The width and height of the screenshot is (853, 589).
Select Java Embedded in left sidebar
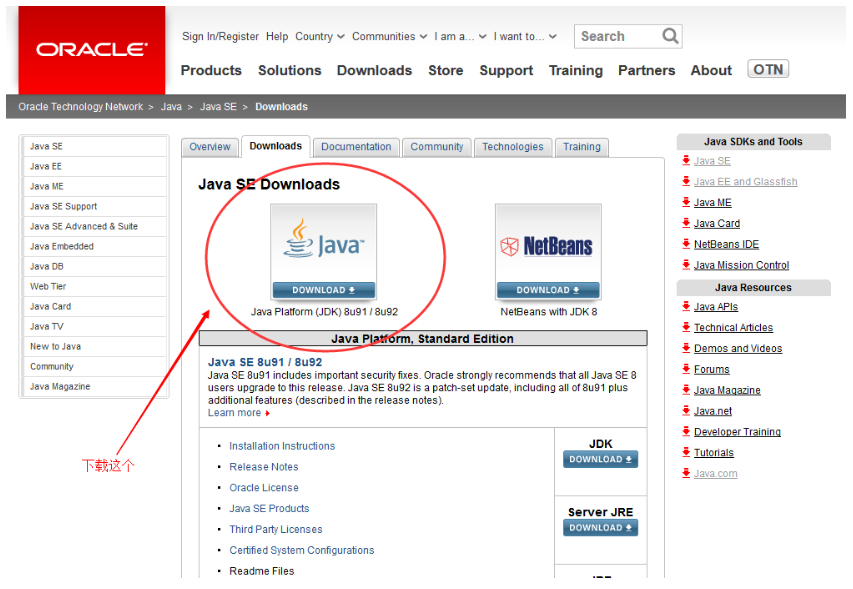pyautogui.click(x=95, y=246)
